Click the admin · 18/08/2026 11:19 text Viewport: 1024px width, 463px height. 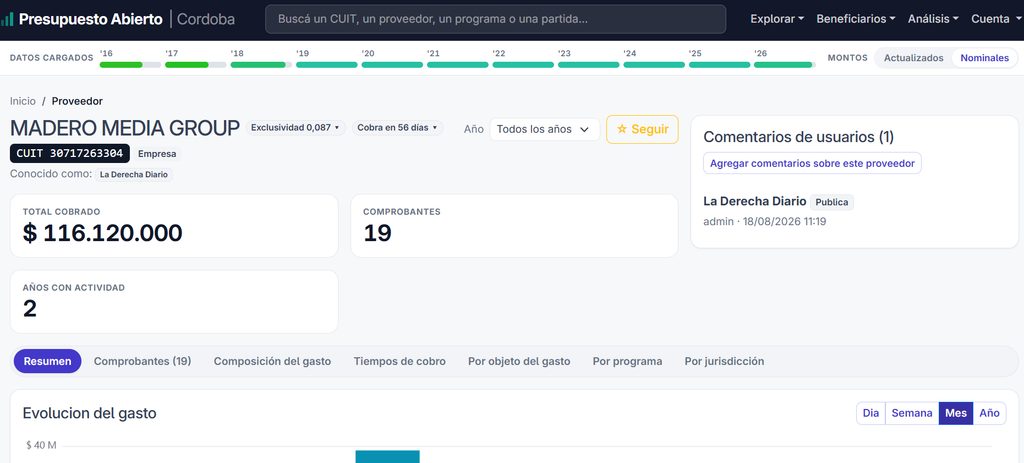point(765,221)
